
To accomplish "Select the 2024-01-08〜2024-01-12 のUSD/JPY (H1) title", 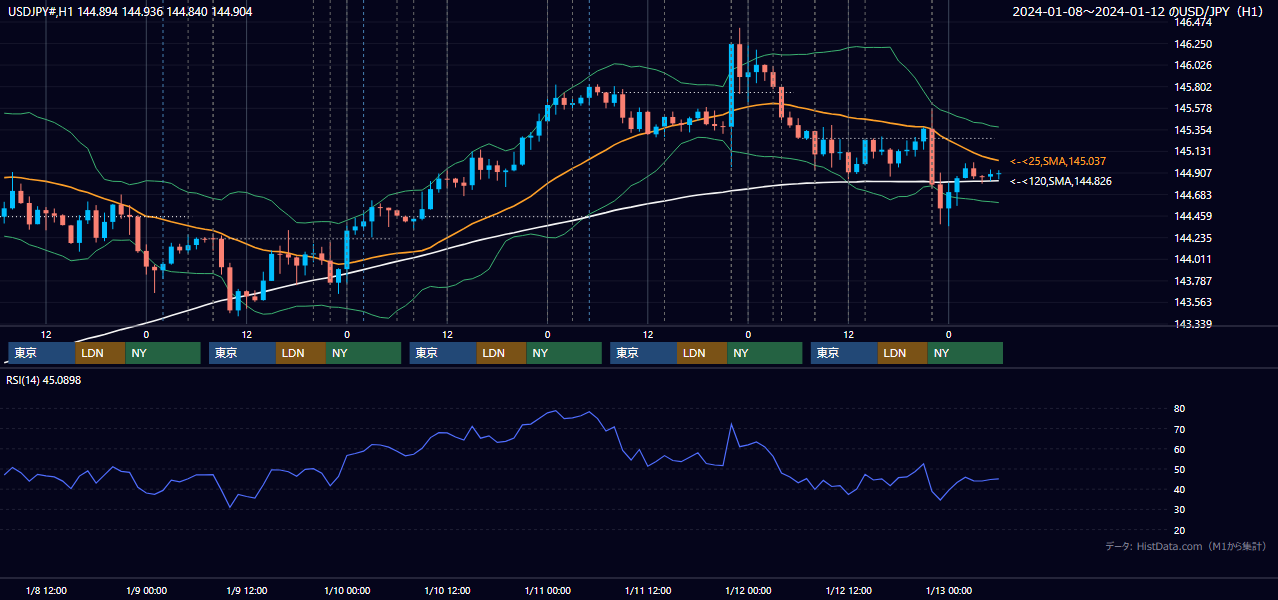I will click(1139, 11).
